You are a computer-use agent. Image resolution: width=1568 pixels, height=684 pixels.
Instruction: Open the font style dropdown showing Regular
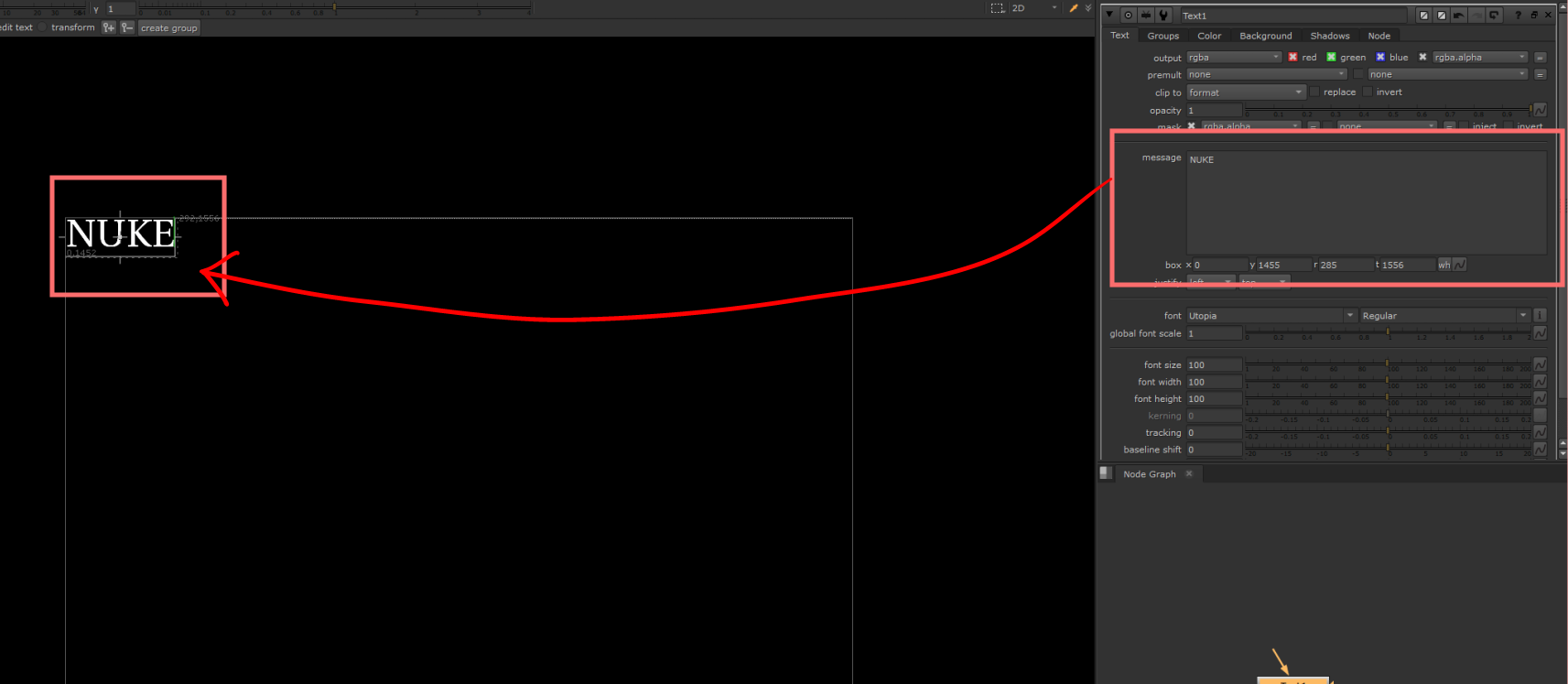pyautogui.click(x=1444, y=316)
